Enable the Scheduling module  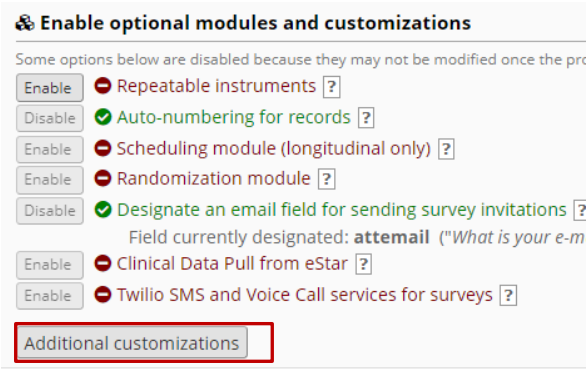coord(50,149)
